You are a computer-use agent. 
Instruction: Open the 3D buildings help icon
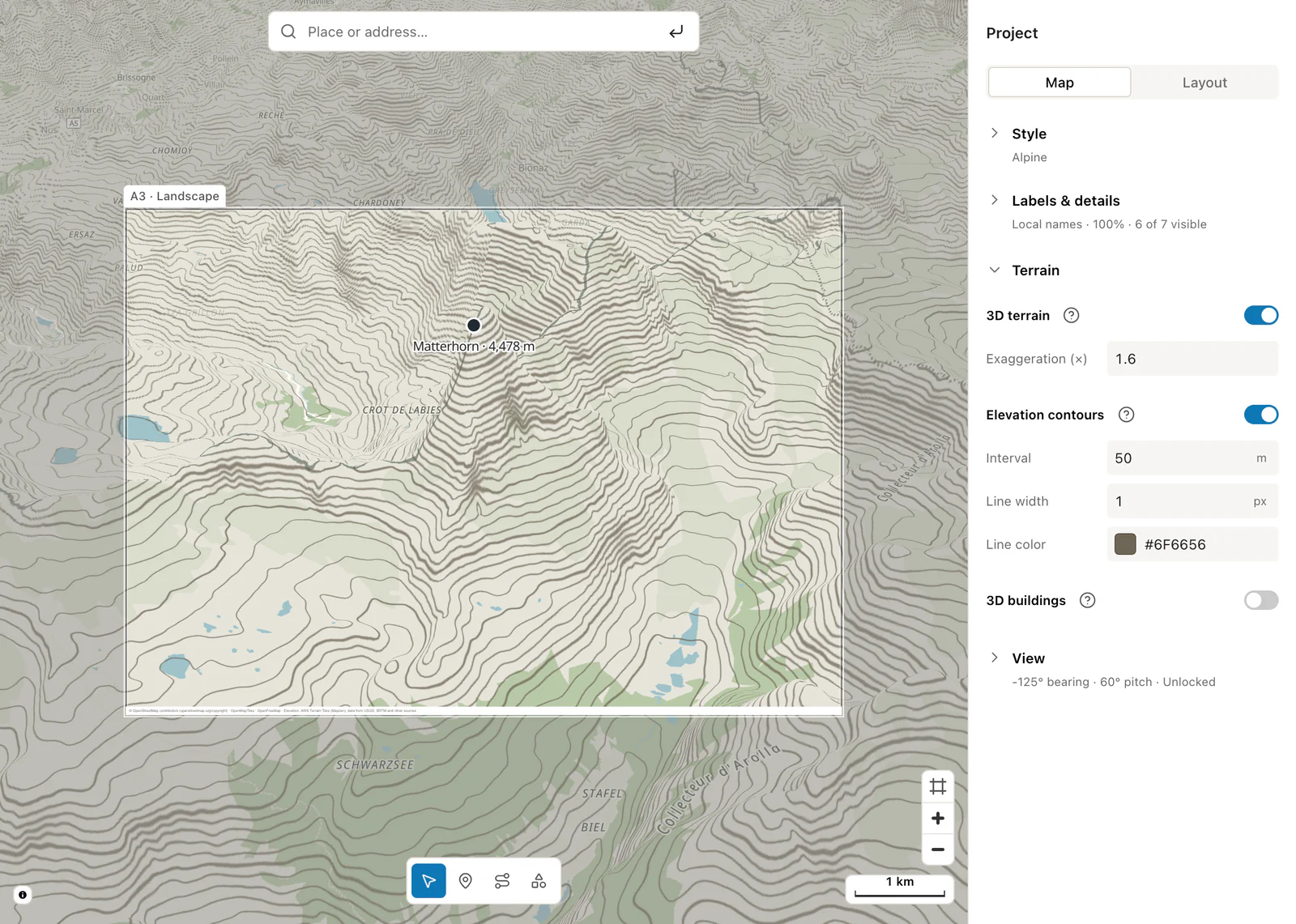(x=1088, y=600)
